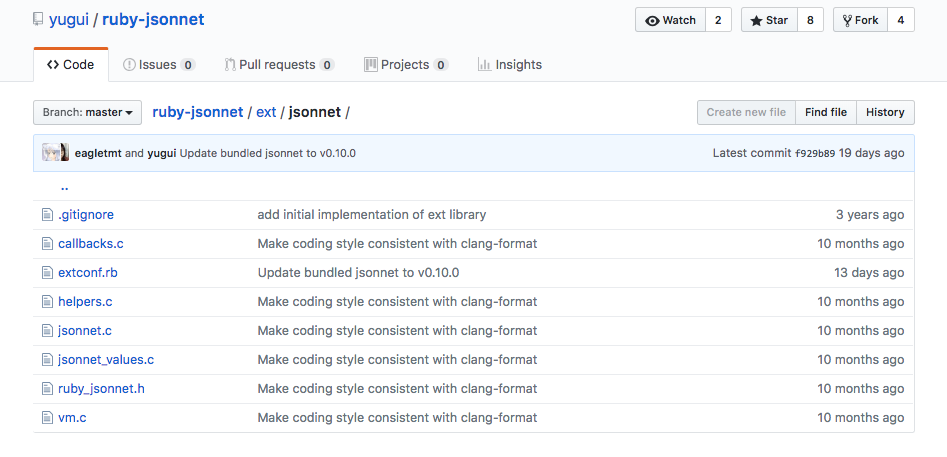Open the yugui owner link
947x457 pixels.
pos(69,20)
